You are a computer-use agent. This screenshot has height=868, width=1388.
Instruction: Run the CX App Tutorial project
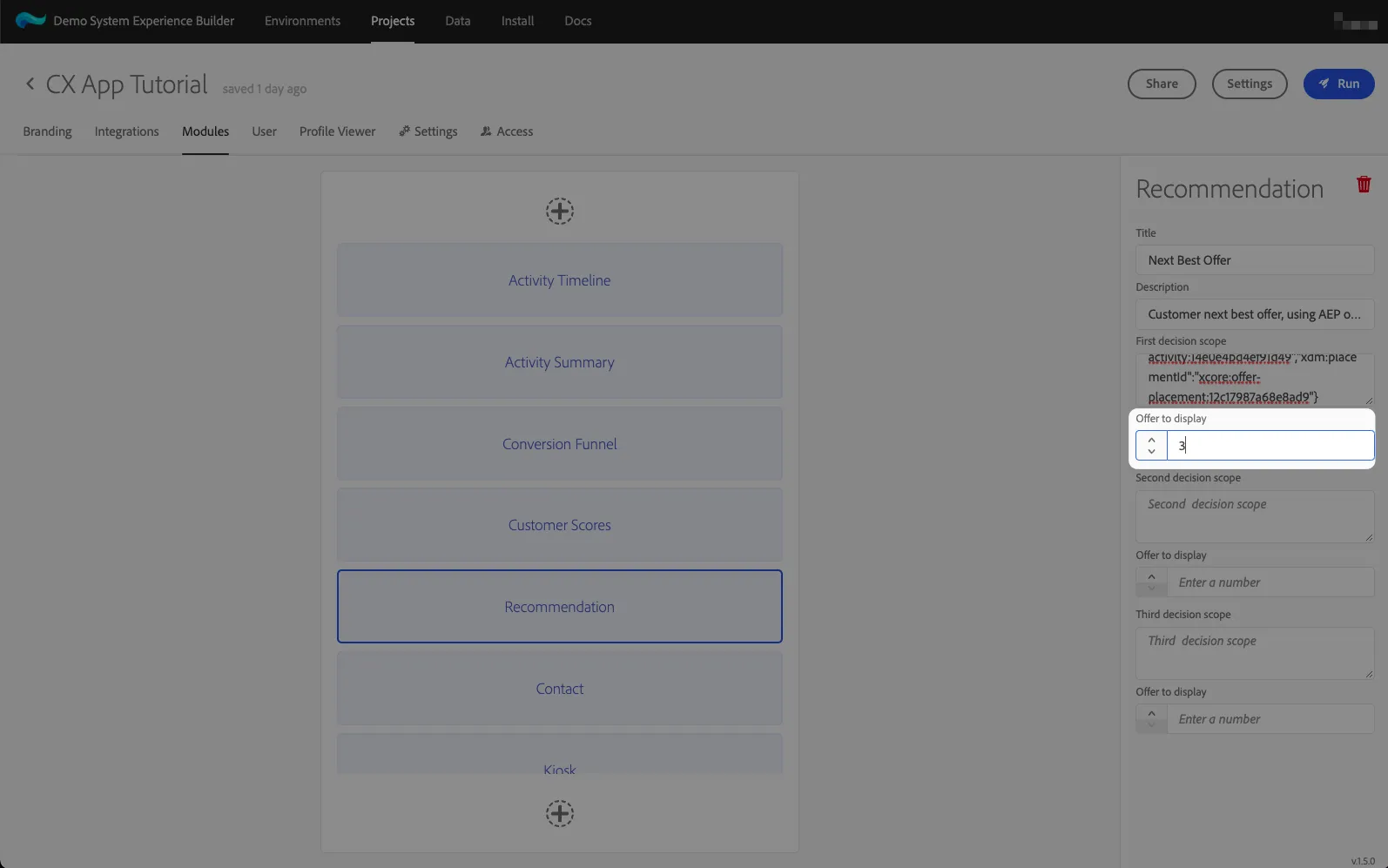click(x=1338, y=84)
